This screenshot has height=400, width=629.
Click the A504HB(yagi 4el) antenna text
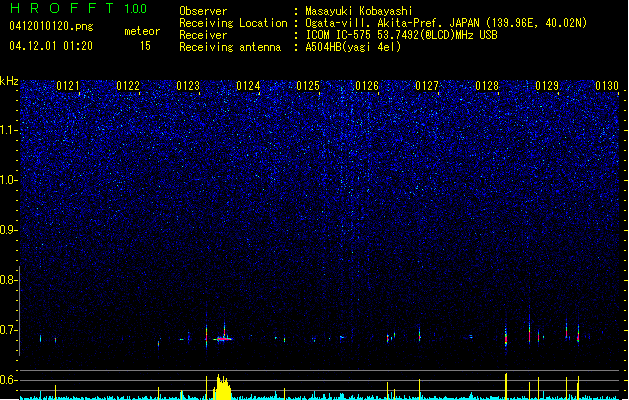coord(353,47)
